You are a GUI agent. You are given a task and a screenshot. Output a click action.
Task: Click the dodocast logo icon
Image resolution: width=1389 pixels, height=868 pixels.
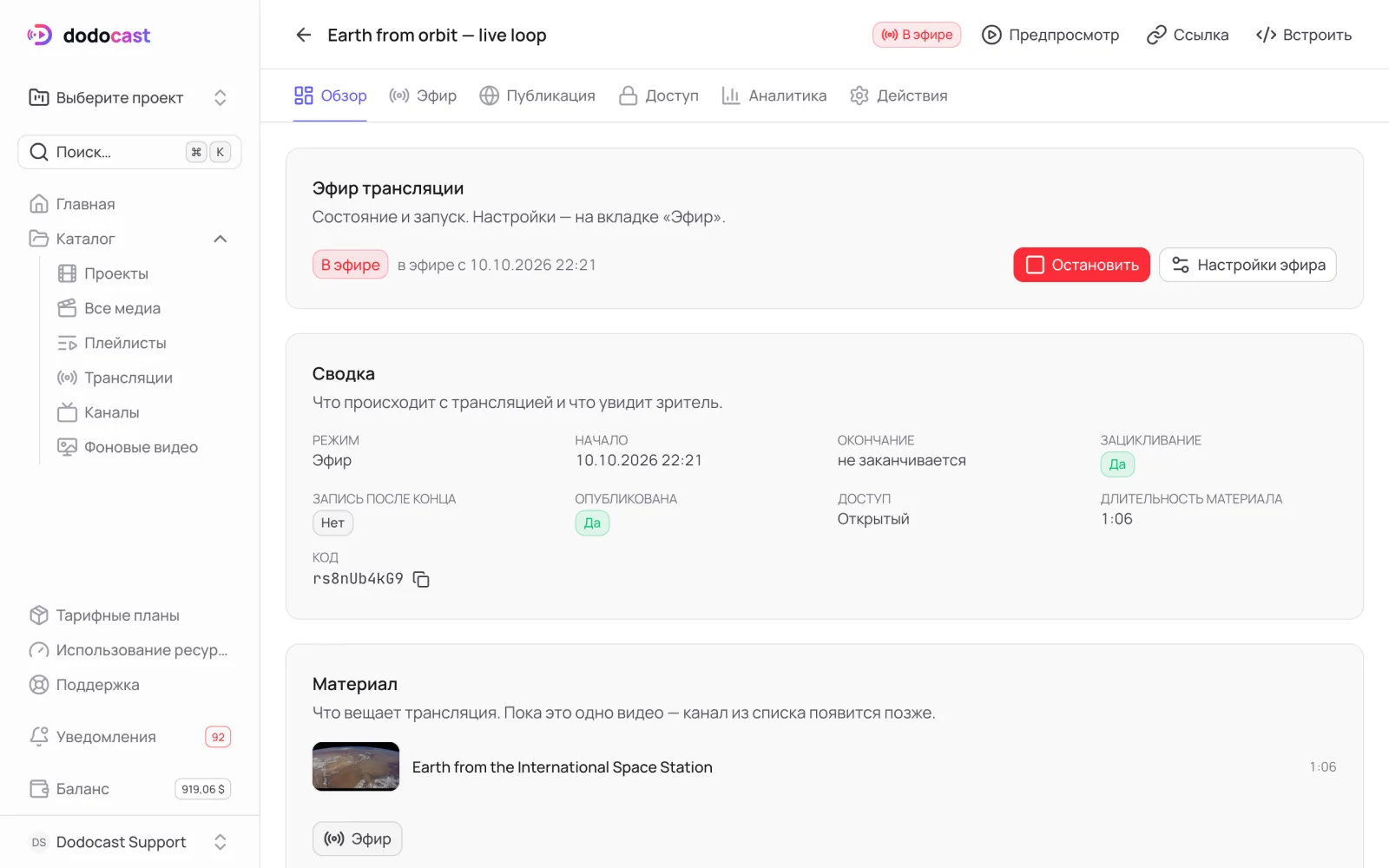click(x=40, y=35)
